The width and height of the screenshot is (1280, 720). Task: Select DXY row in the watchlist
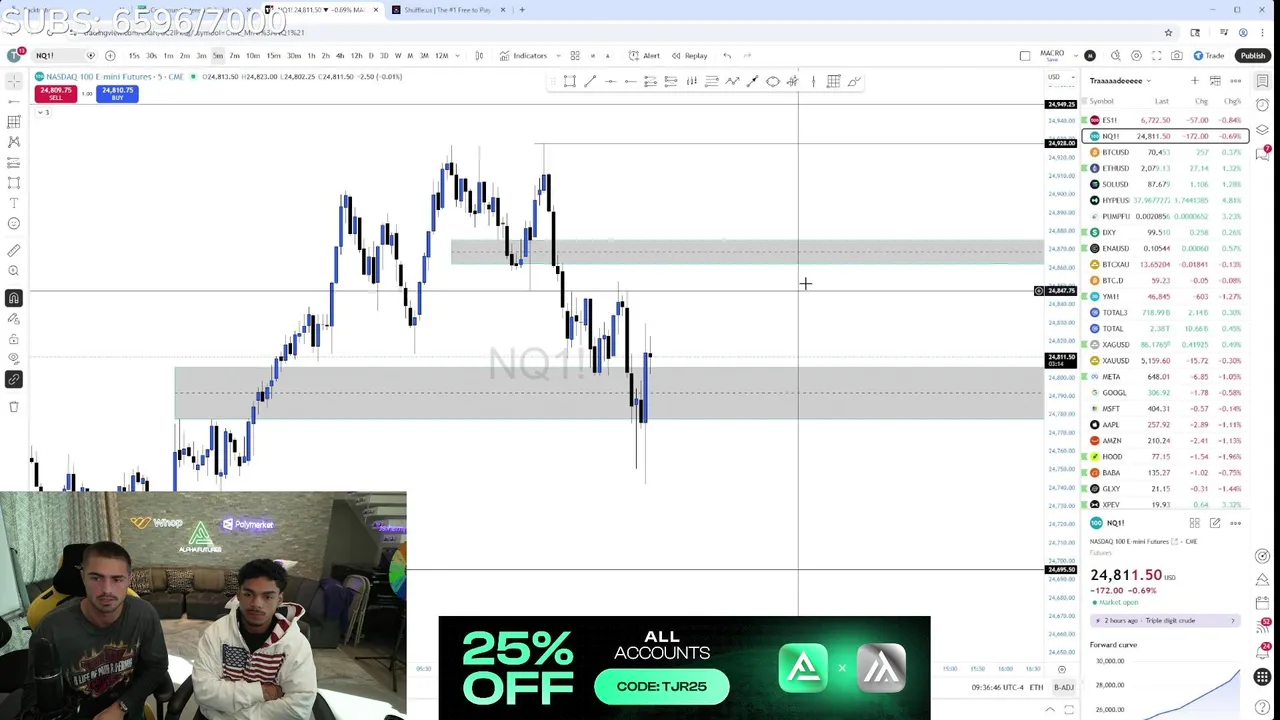(x=1164, y=232)
